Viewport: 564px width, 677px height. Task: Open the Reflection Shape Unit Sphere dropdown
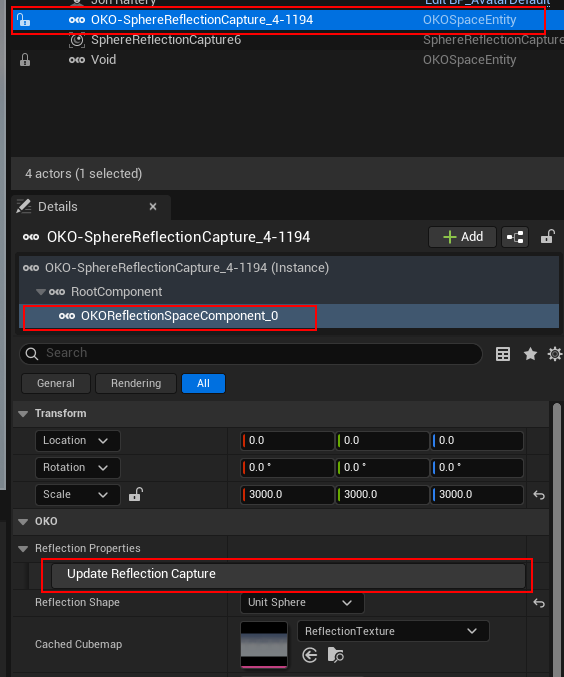point(302,603)
